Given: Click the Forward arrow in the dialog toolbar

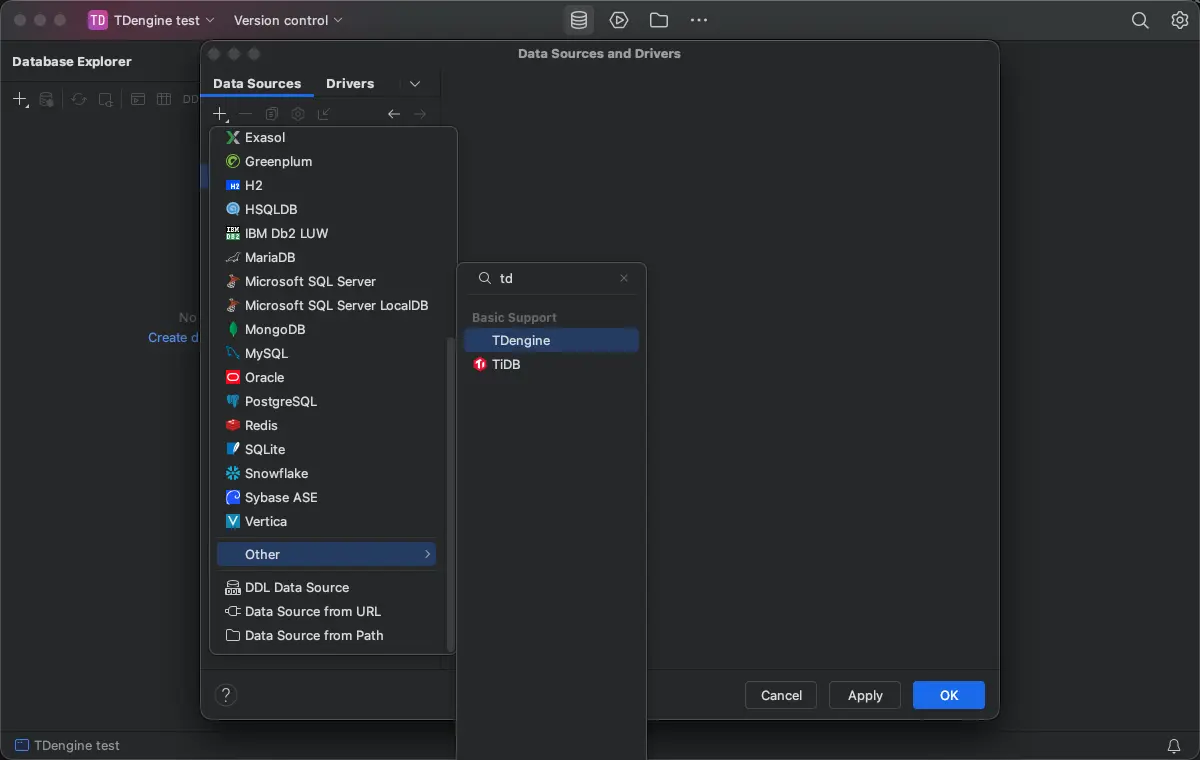Looking at the screenshot, I should click(x=420, y=114).
